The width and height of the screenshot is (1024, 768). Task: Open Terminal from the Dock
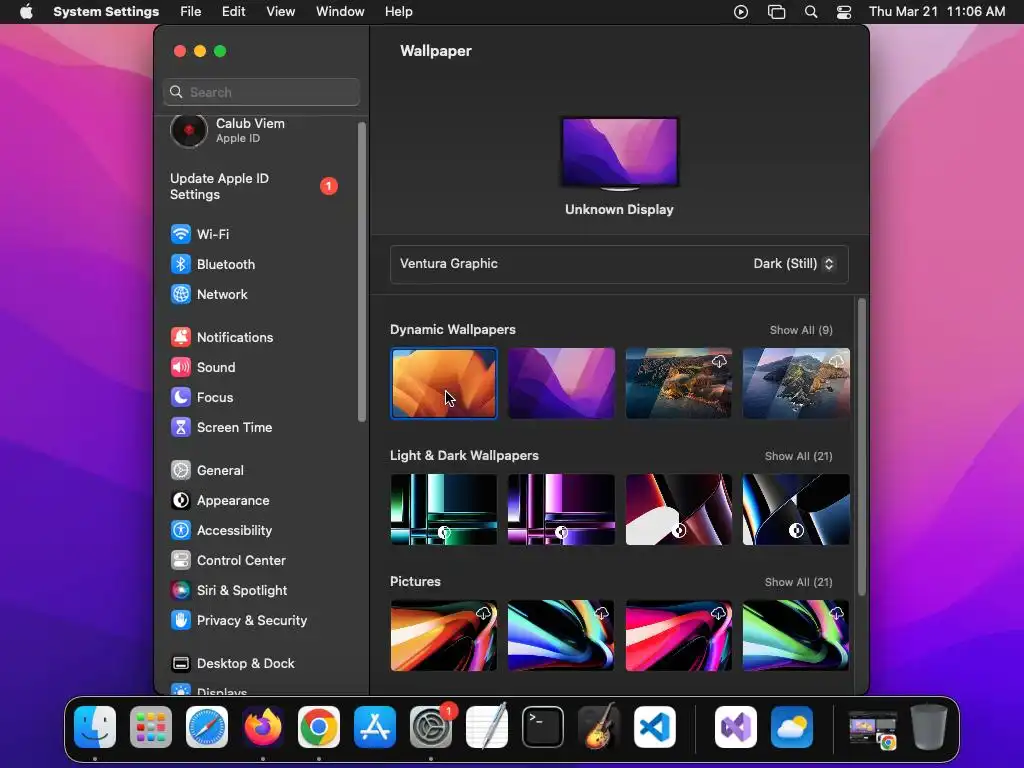click(543, 727)
